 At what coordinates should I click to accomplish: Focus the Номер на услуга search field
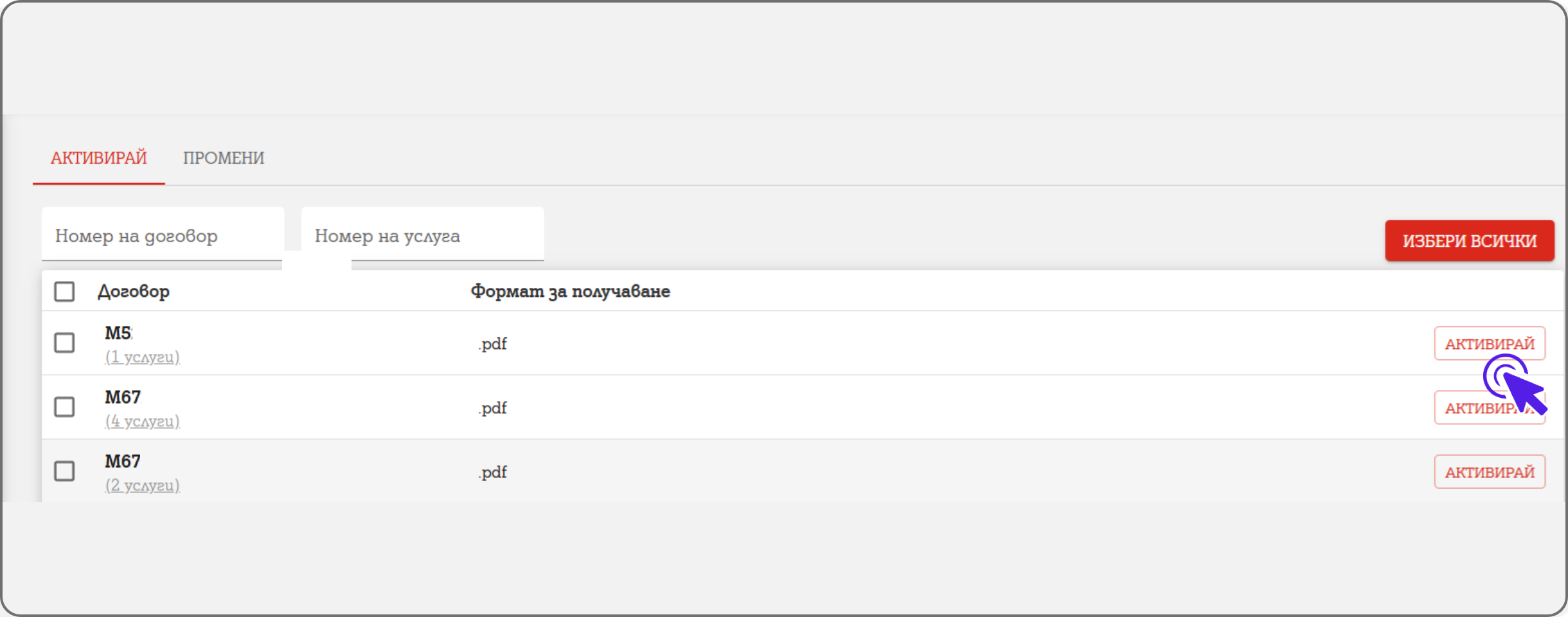[x=422, y=236]
